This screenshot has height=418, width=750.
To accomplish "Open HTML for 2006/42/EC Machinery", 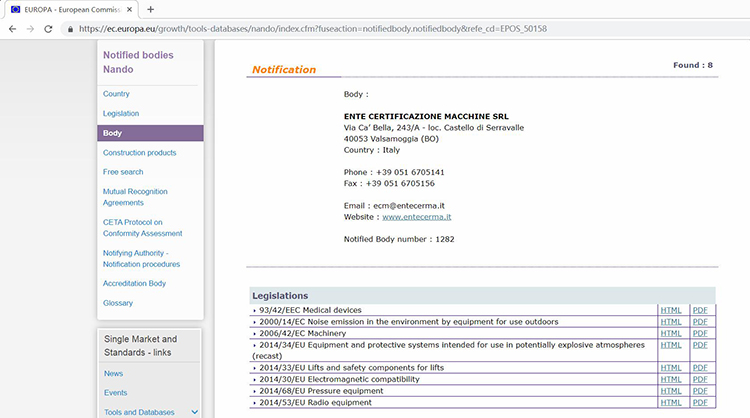I will click(x=671, y=333).
